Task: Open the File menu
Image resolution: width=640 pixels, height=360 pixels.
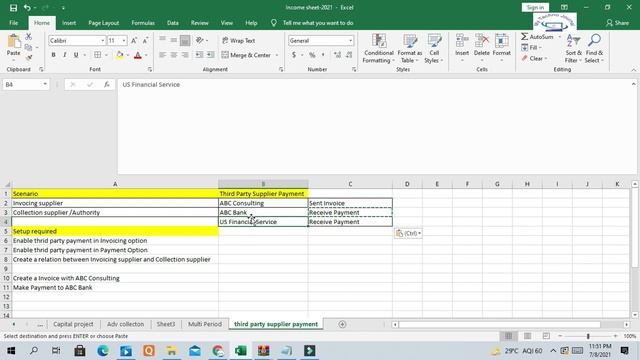Action: tap(13, 23)
